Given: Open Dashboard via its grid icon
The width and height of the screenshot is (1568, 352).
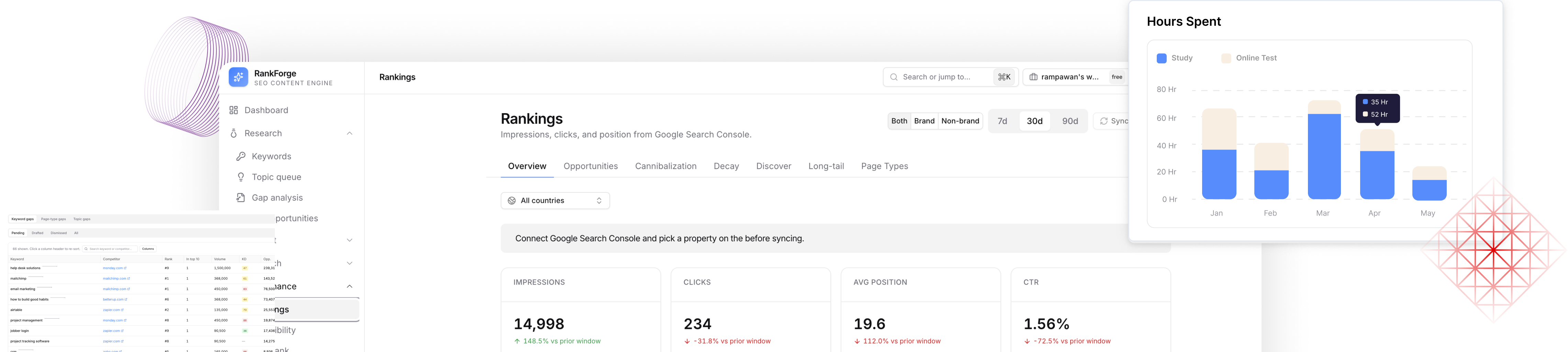Looking at the screenshot, I should point(234,110).
